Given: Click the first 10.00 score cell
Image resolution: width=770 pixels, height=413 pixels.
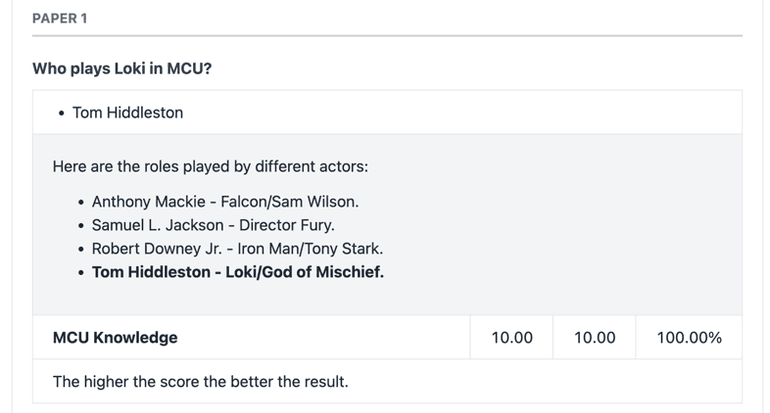Looking at the screenshot, I should point(512,337).
